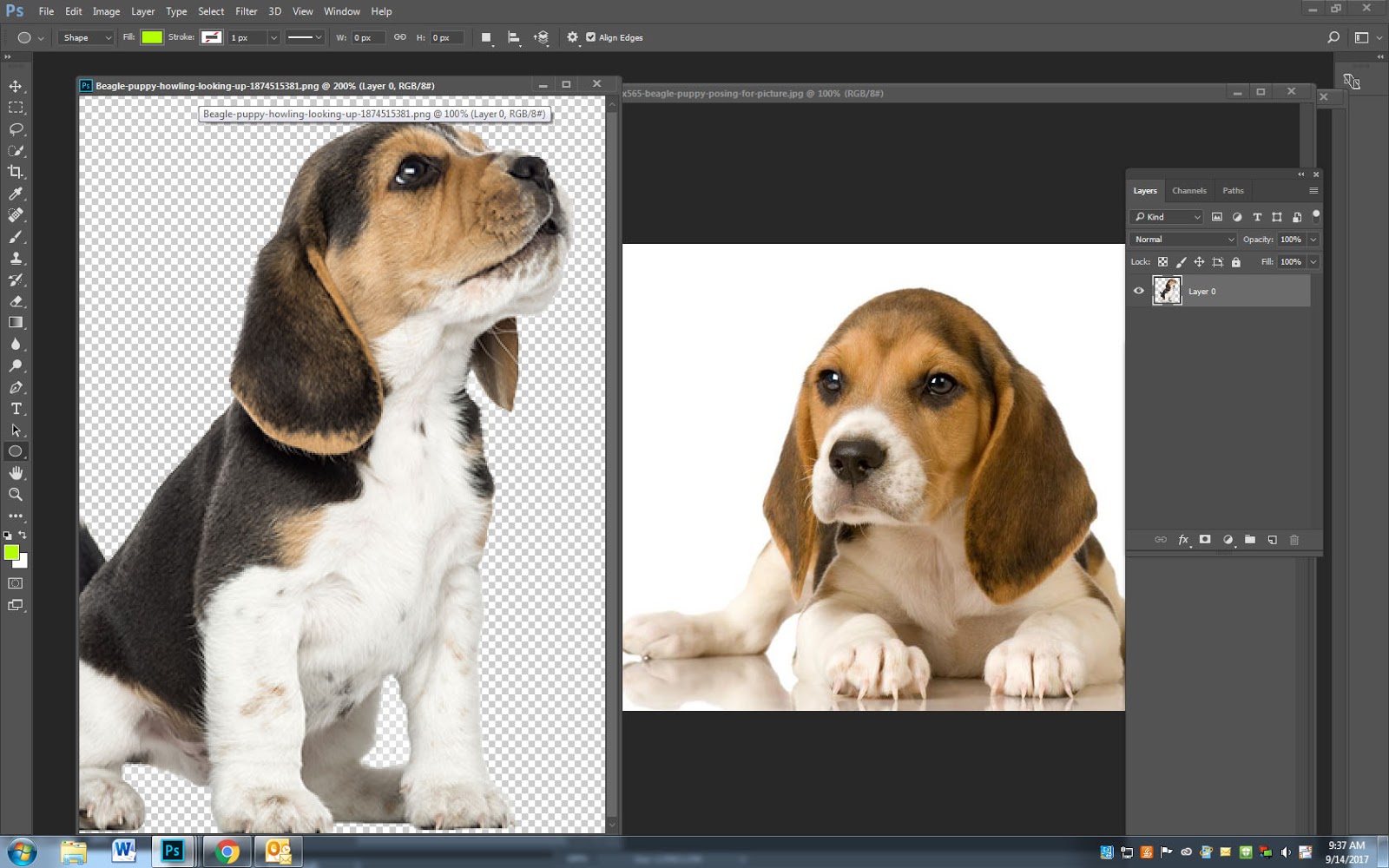The height and width of the screenshot is (868, 1389).
Task: Delete layer using trash icon
Action: pyautogui.click(x=1294, y=539)
